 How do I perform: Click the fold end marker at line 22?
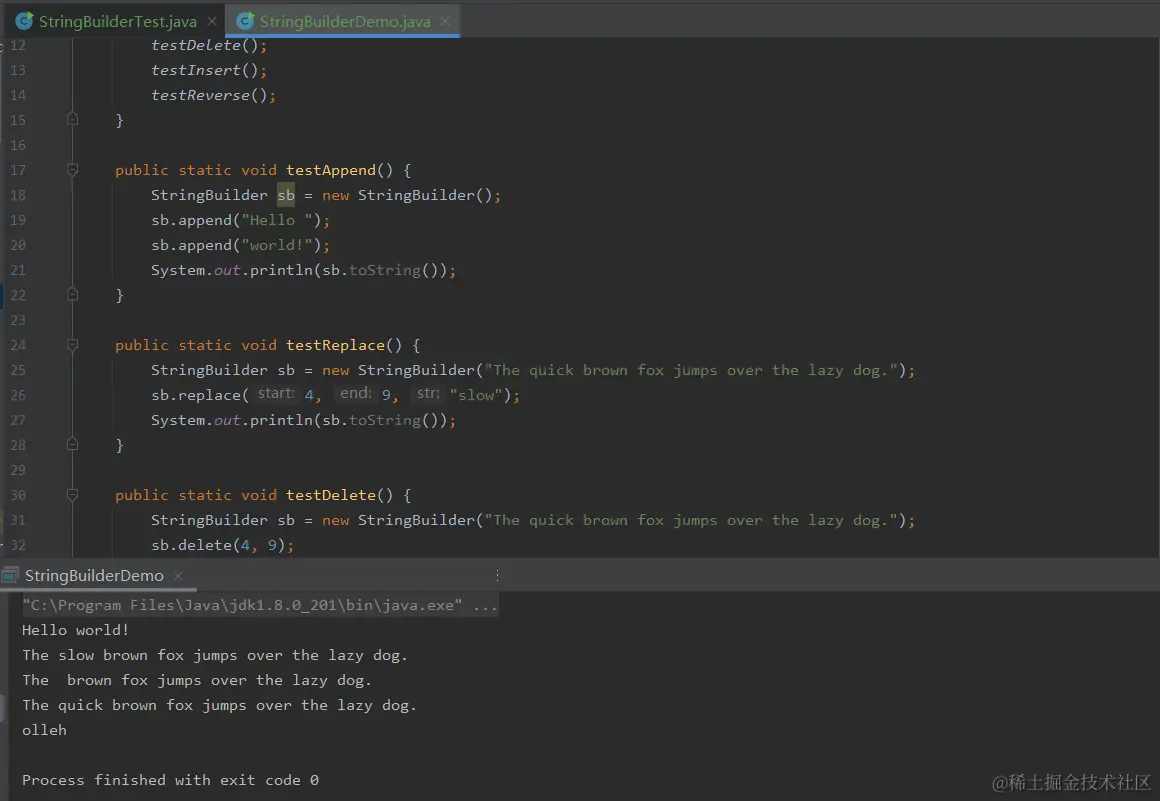(72, 294)
